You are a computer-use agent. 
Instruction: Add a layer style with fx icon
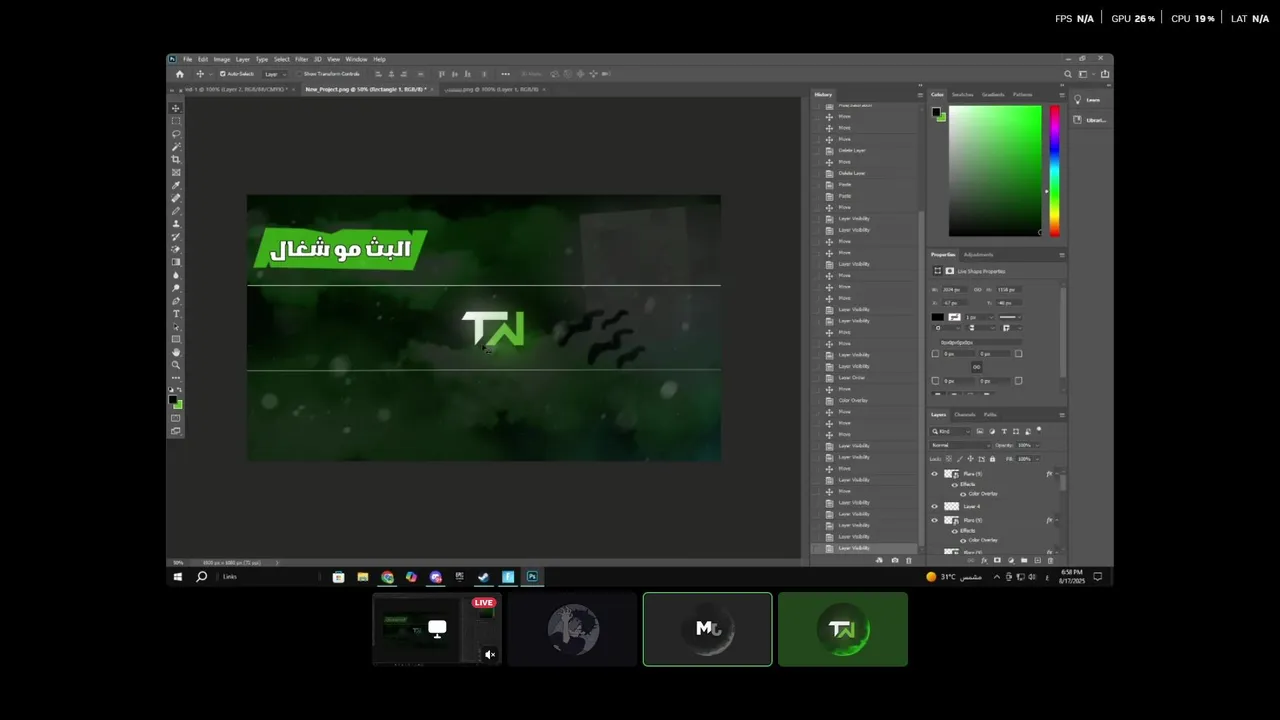985,561
